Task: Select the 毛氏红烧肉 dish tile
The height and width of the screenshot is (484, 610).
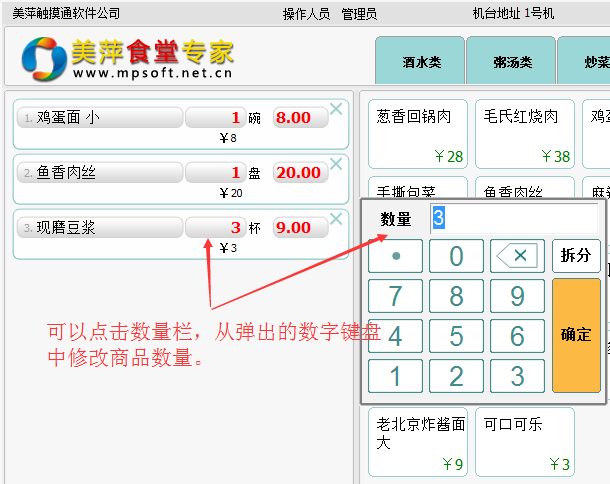Action: click(525, 134)
